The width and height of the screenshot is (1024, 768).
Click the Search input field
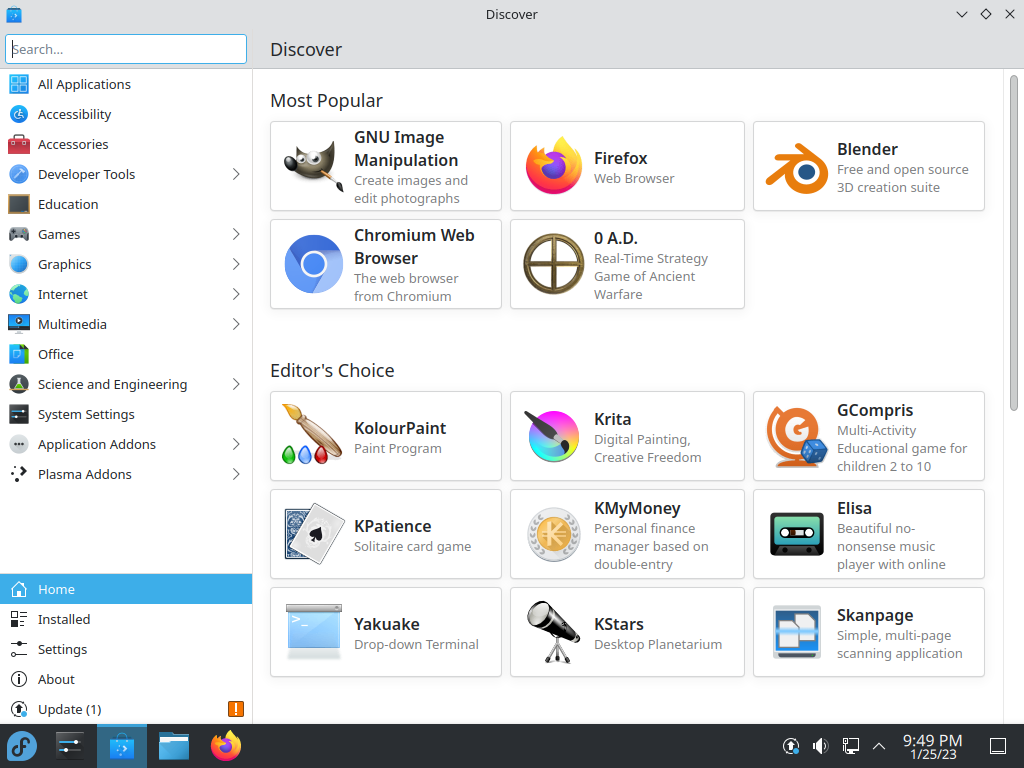[126, 49]
